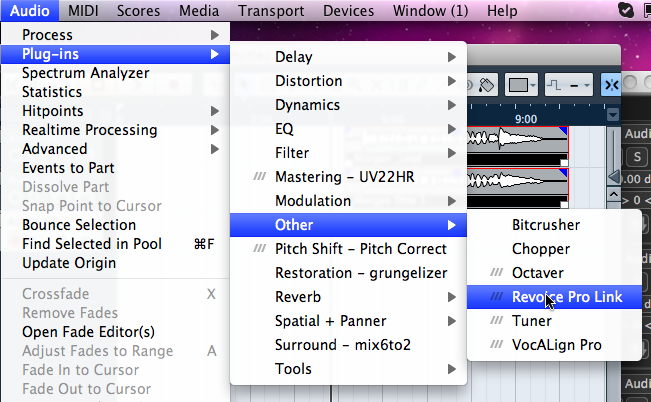This screenshot has height=402, width=651.
Task: Click the VST3 icon beside Tuner
Action: click(495, 321)
